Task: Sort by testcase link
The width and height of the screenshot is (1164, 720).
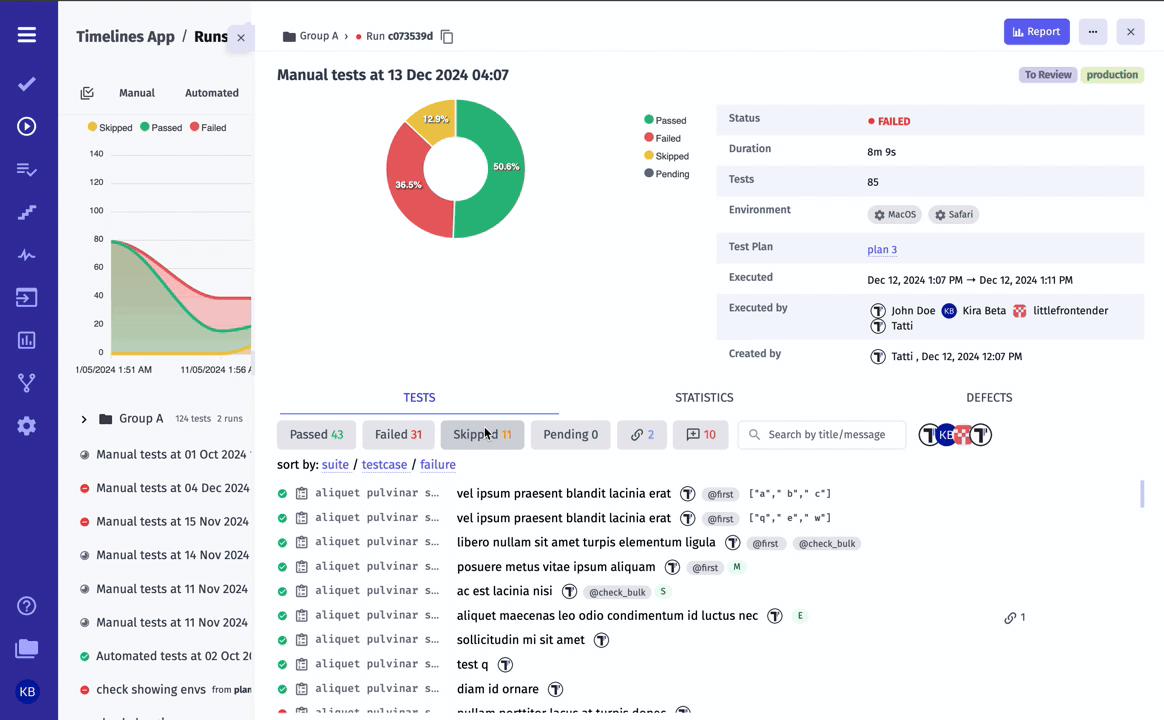Action: 384,465
